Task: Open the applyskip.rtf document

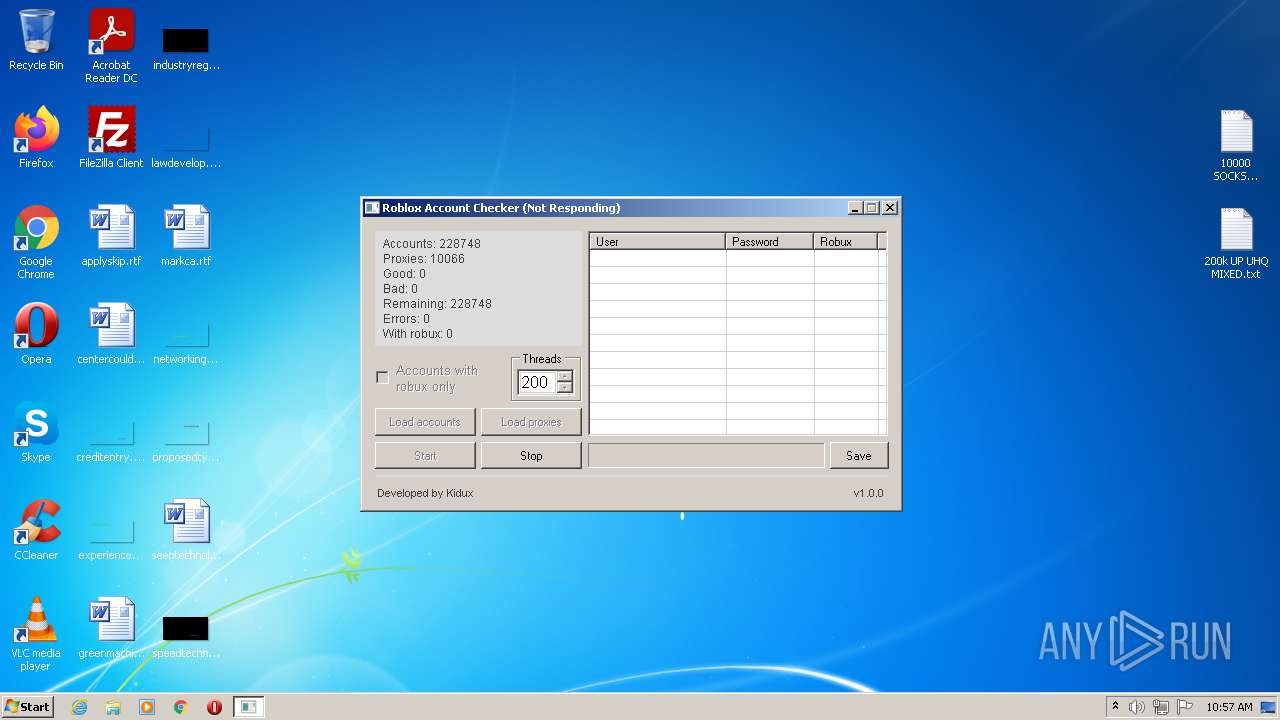Action: [x=111, y=236]
